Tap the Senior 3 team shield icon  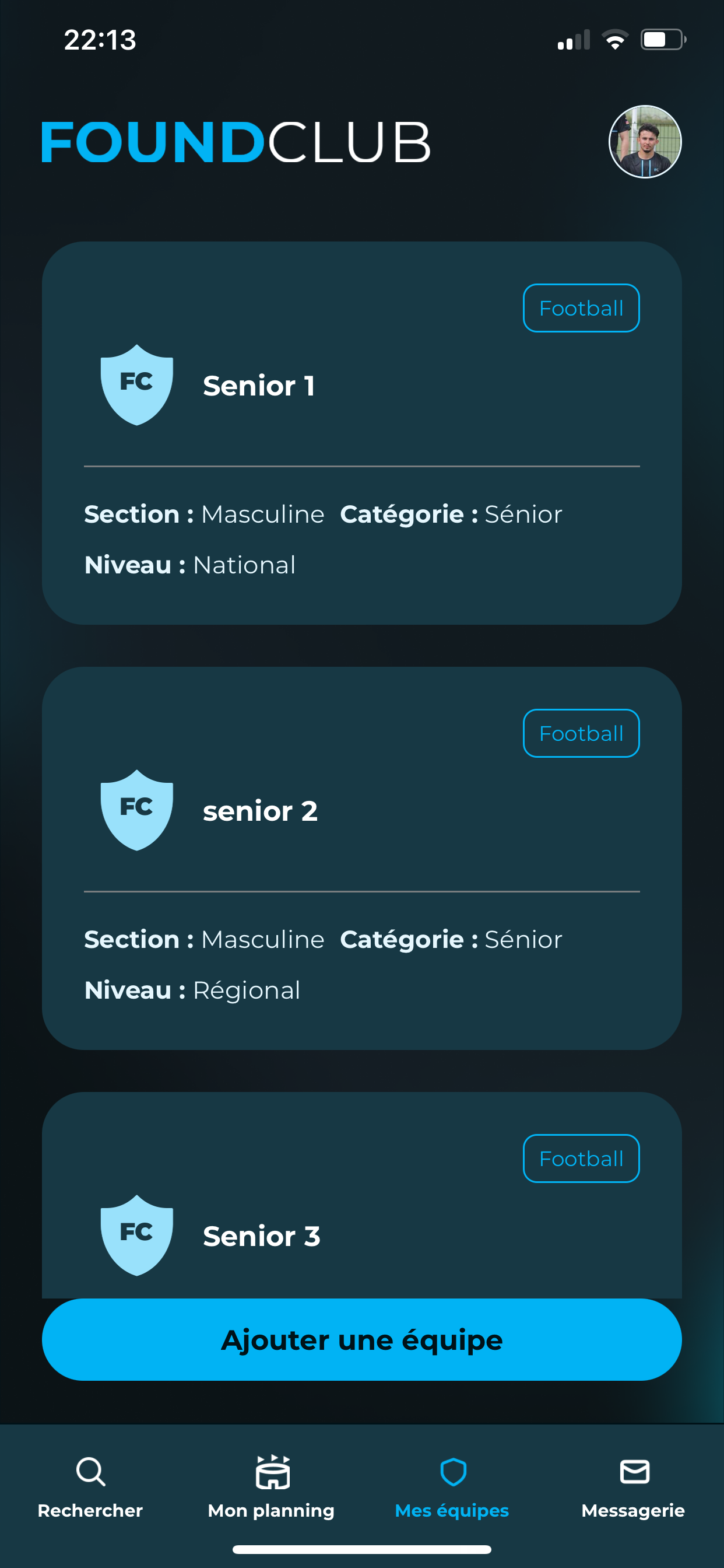(137, 1234)
